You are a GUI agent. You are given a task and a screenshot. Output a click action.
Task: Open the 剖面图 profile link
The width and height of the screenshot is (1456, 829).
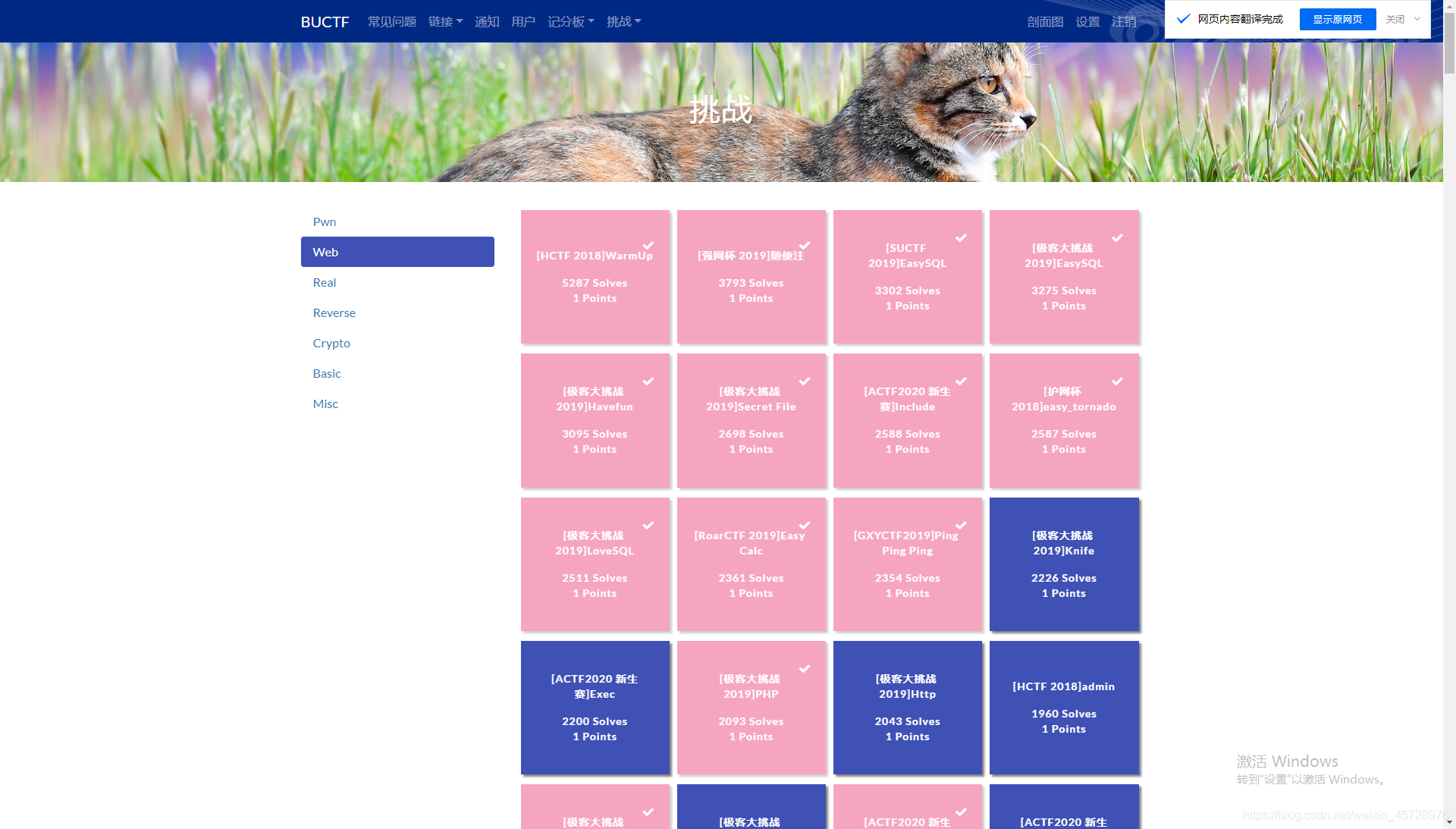point(1045,21)
